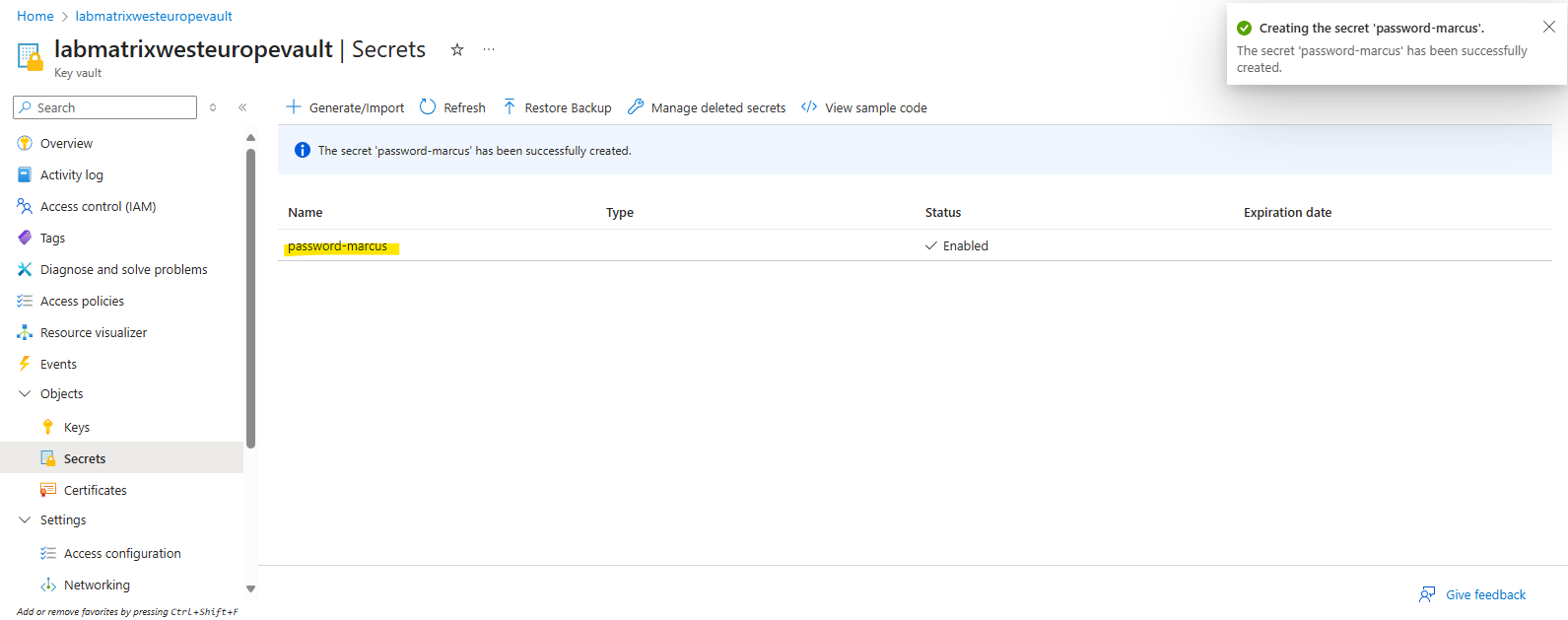Open Activity log page
Viewport: 1568px width, 620px height.
(72, 174)
